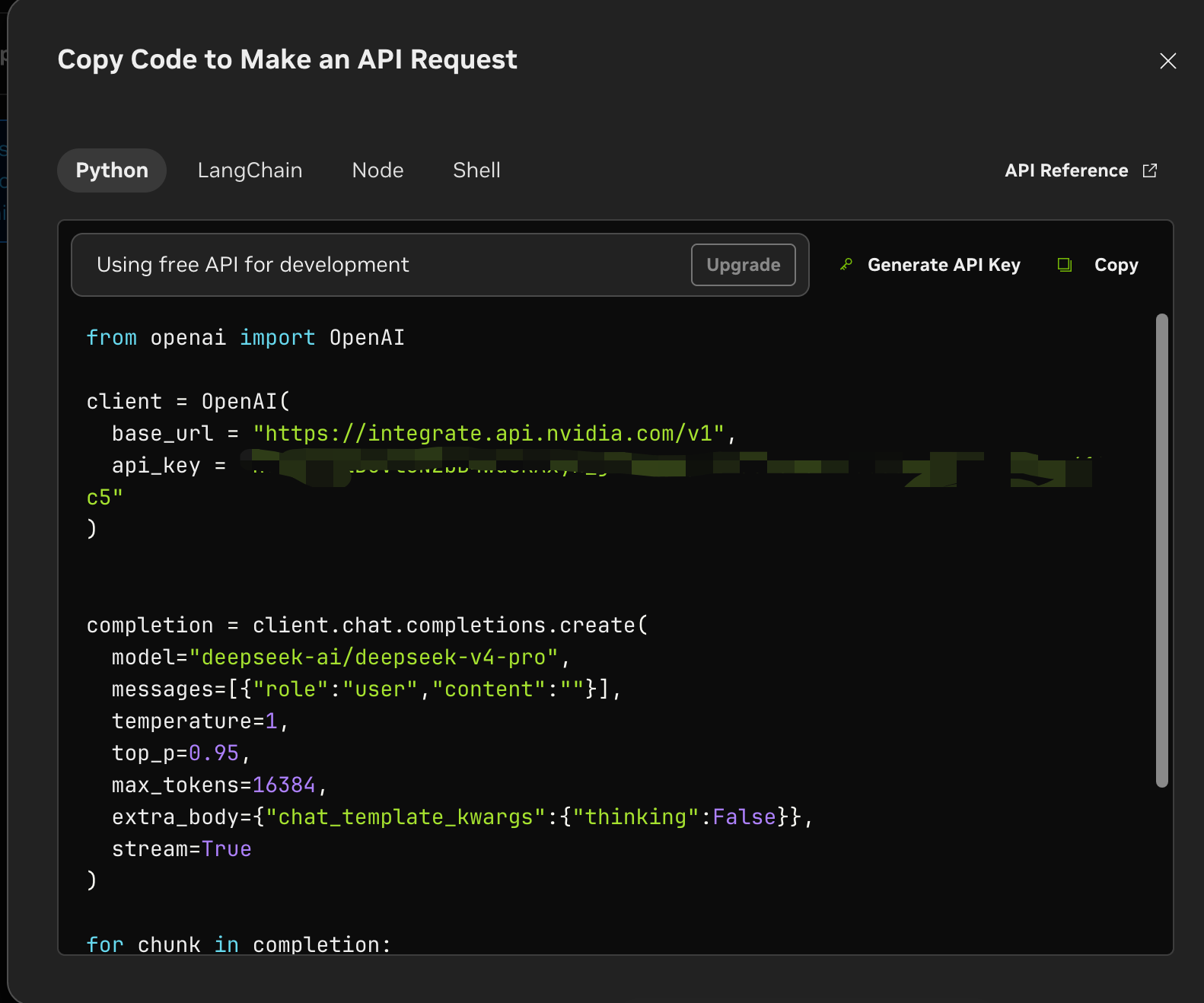Open the API Reference link
This screenshot has width=1204, height=1003.
pyautogui.click(x=1065, y=170)
